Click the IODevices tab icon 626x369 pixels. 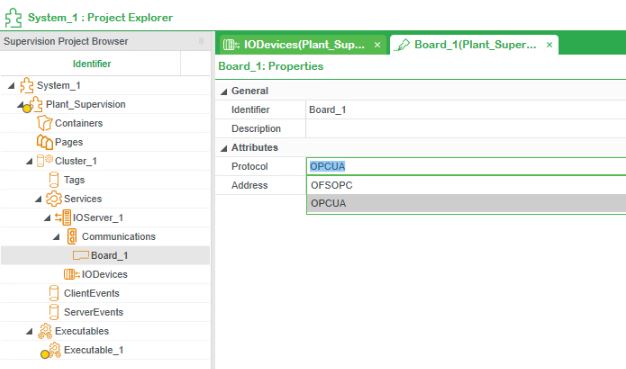[x=231, y=44]
